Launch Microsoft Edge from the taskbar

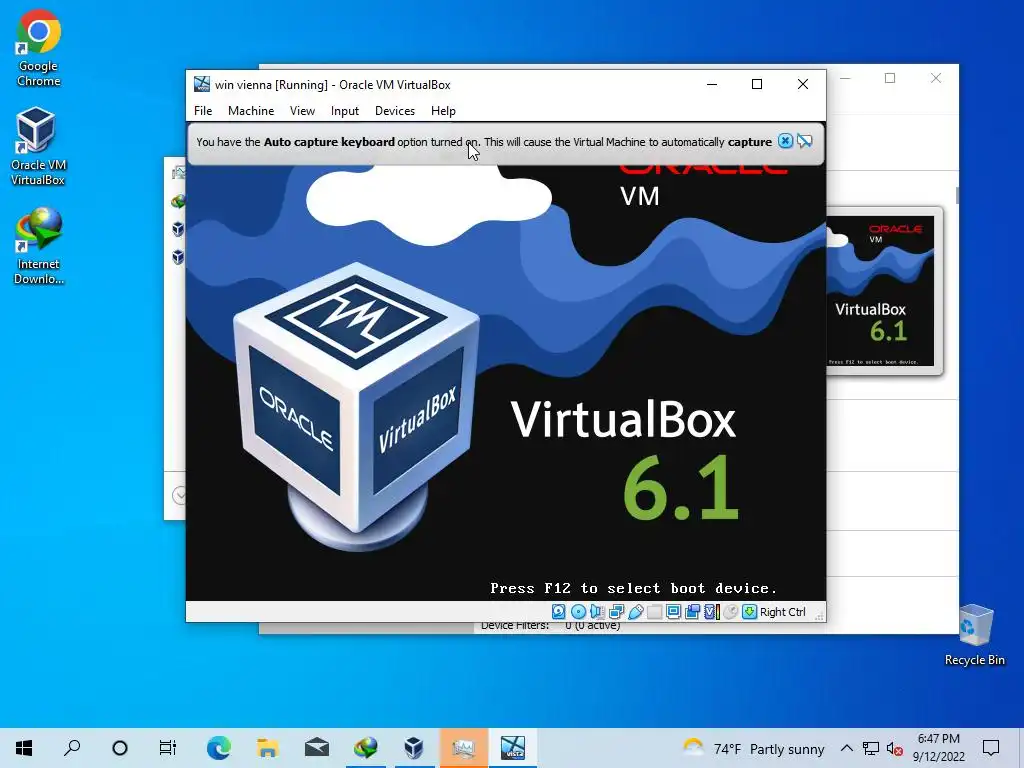point(219,748)
